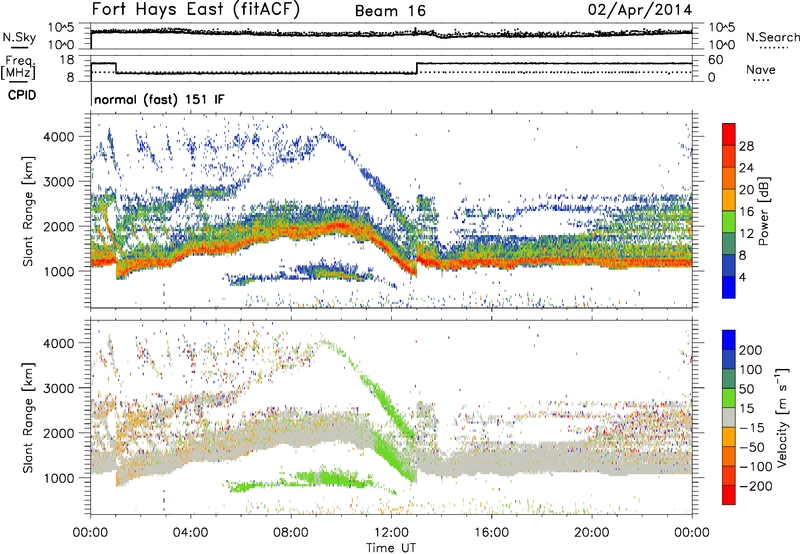Pick the light green 12–16 dB power swatch
This screenshot has width=800, height=554.
729,222
